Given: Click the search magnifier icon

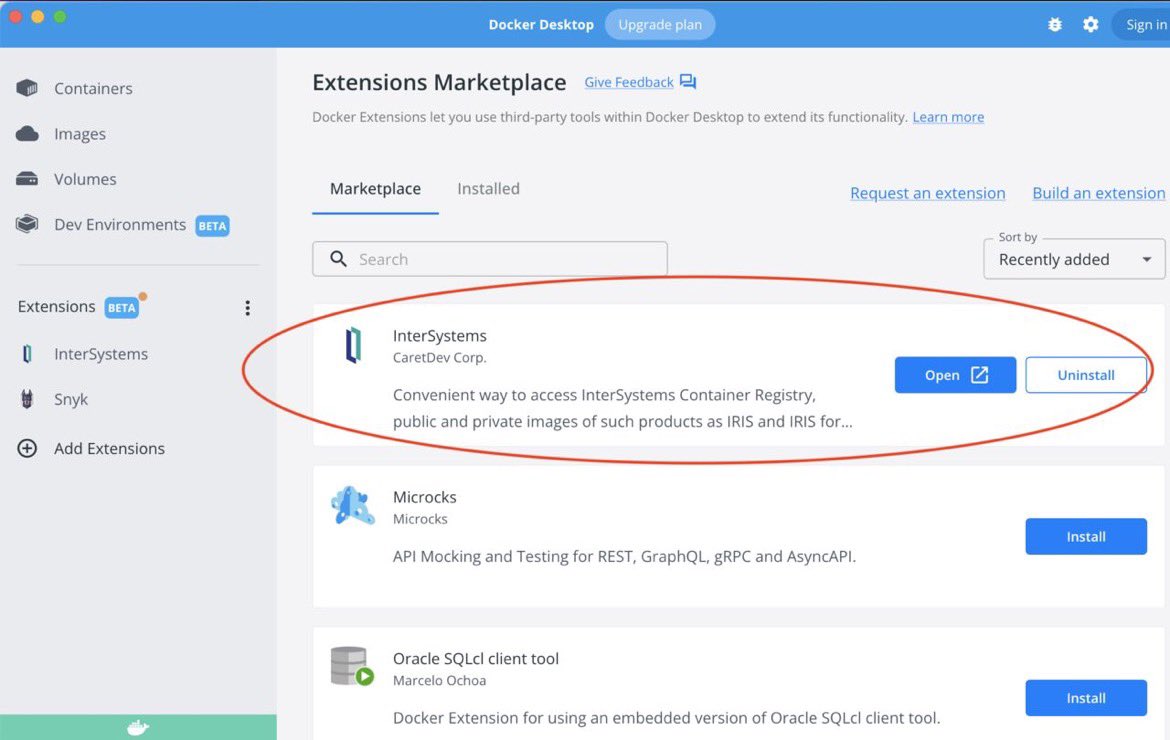Looking at the screenshot, I should (x=339, y=259).
